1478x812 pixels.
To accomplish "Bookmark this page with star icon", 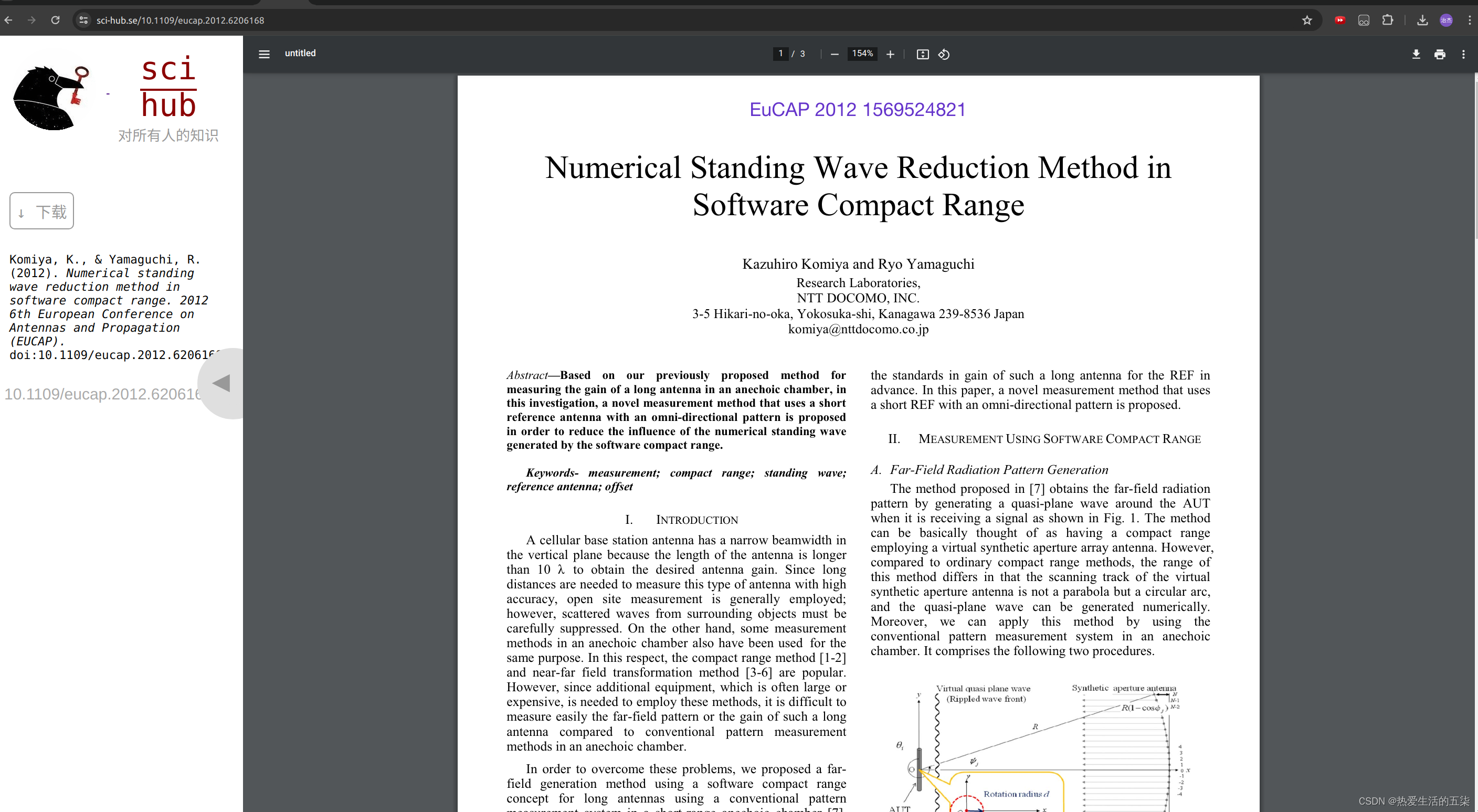I will (x=1307, y=20).
